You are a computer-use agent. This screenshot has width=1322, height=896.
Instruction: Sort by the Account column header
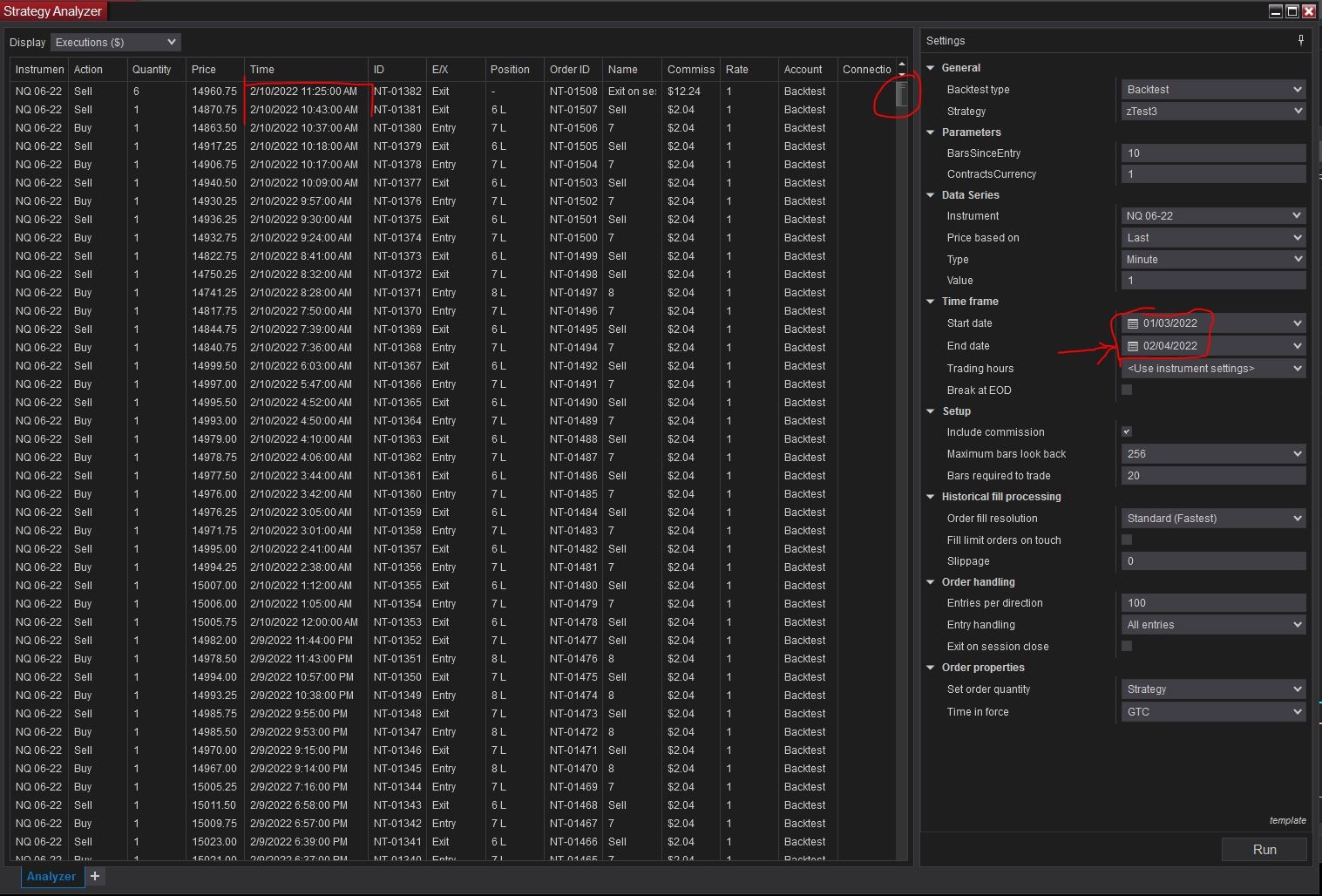coord(808,69)
